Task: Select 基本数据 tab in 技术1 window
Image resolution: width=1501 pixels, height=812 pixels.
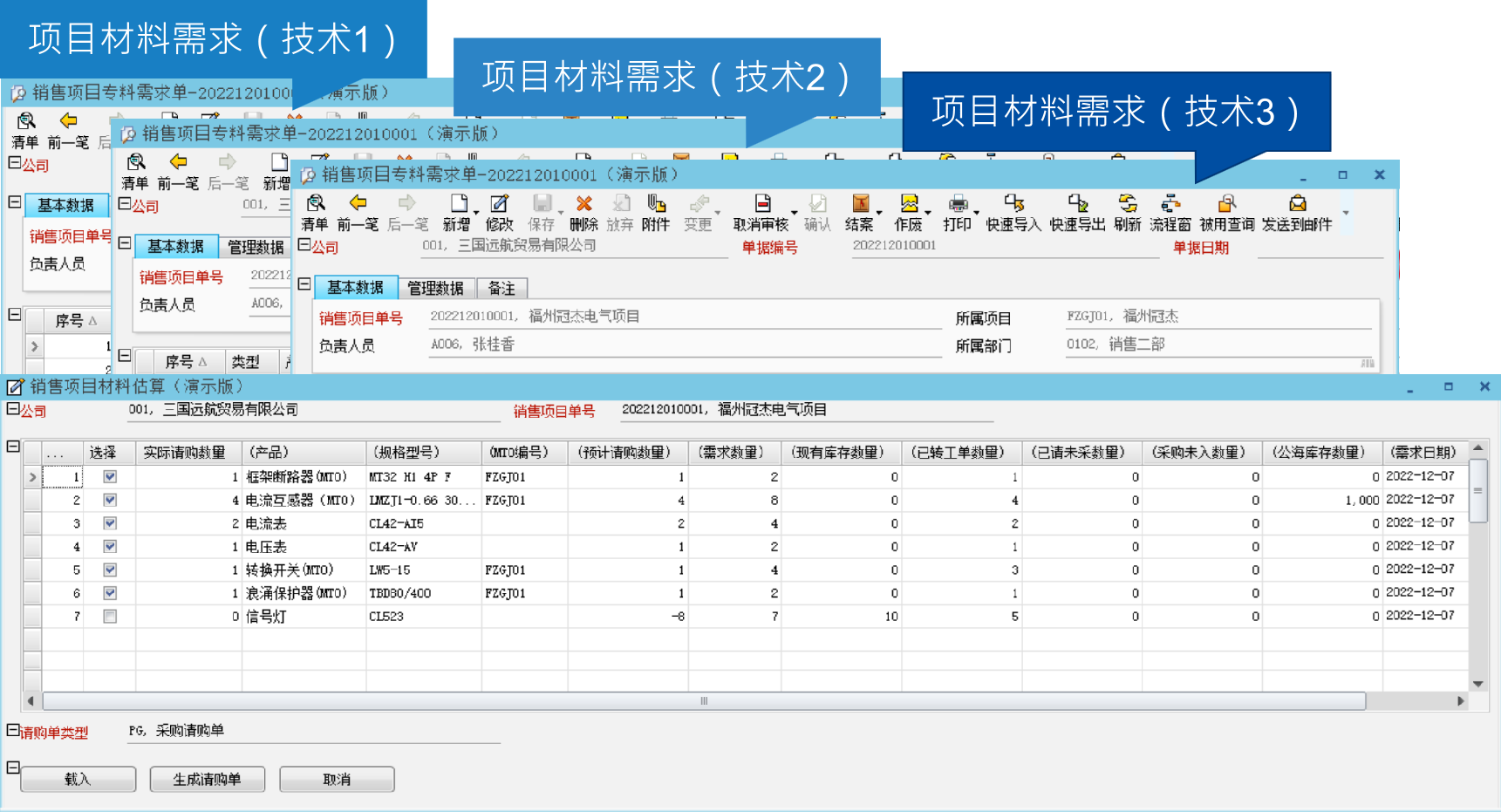Action: pyautogui.click(x=65, y=206)
